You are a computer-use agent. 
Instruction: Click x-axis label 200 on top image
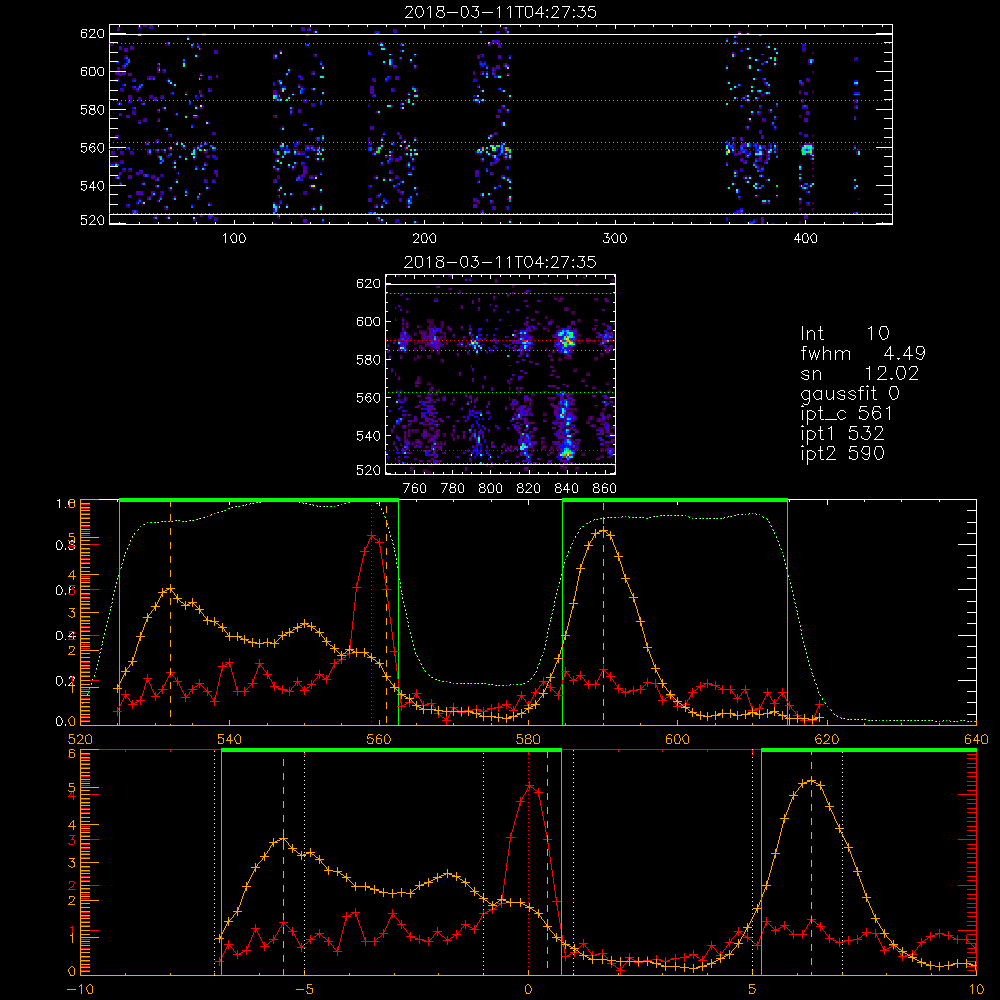[x=424, y=239]
